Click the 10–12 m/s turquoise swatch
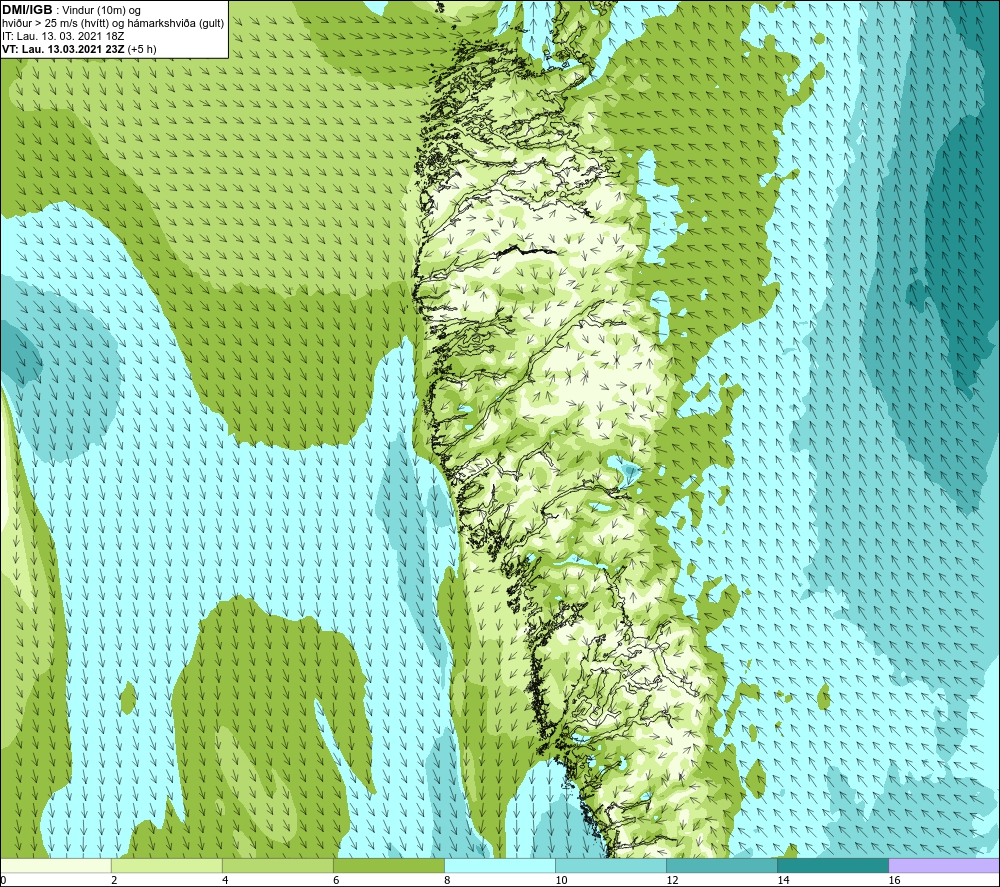Image resolution: width=1000 pixels, height=887 pixels. click(x=611, y=866)
